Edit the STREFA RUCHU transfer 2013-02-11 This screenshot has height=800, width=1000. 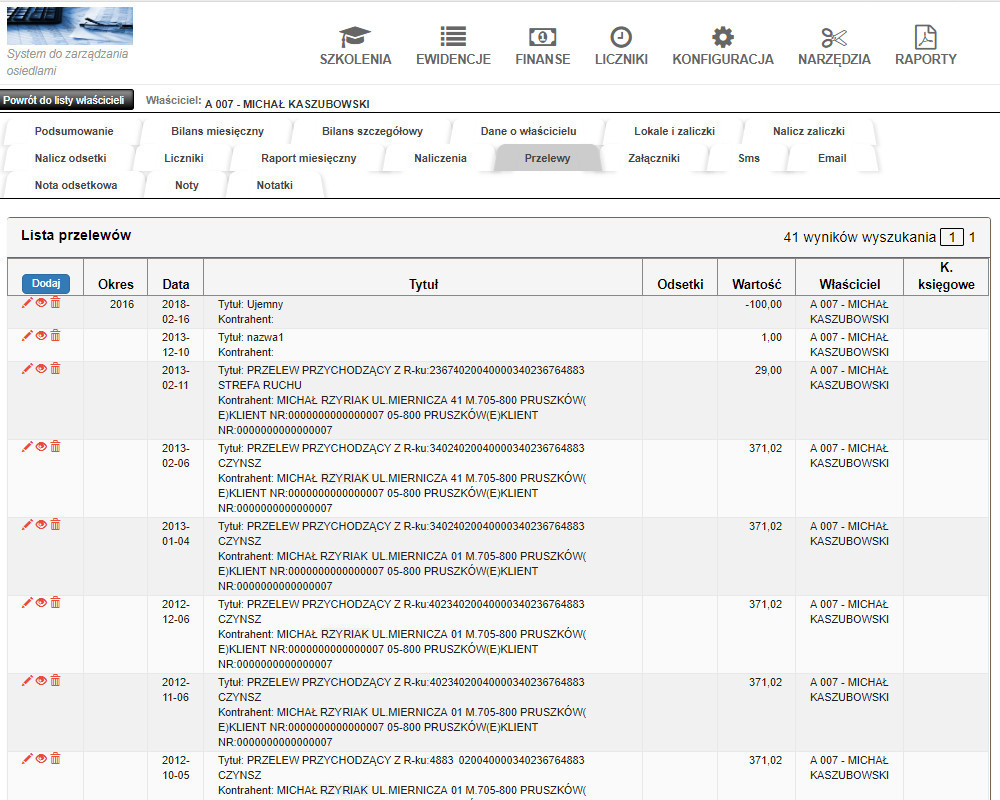pyautogui.click(x=27, y=369)
